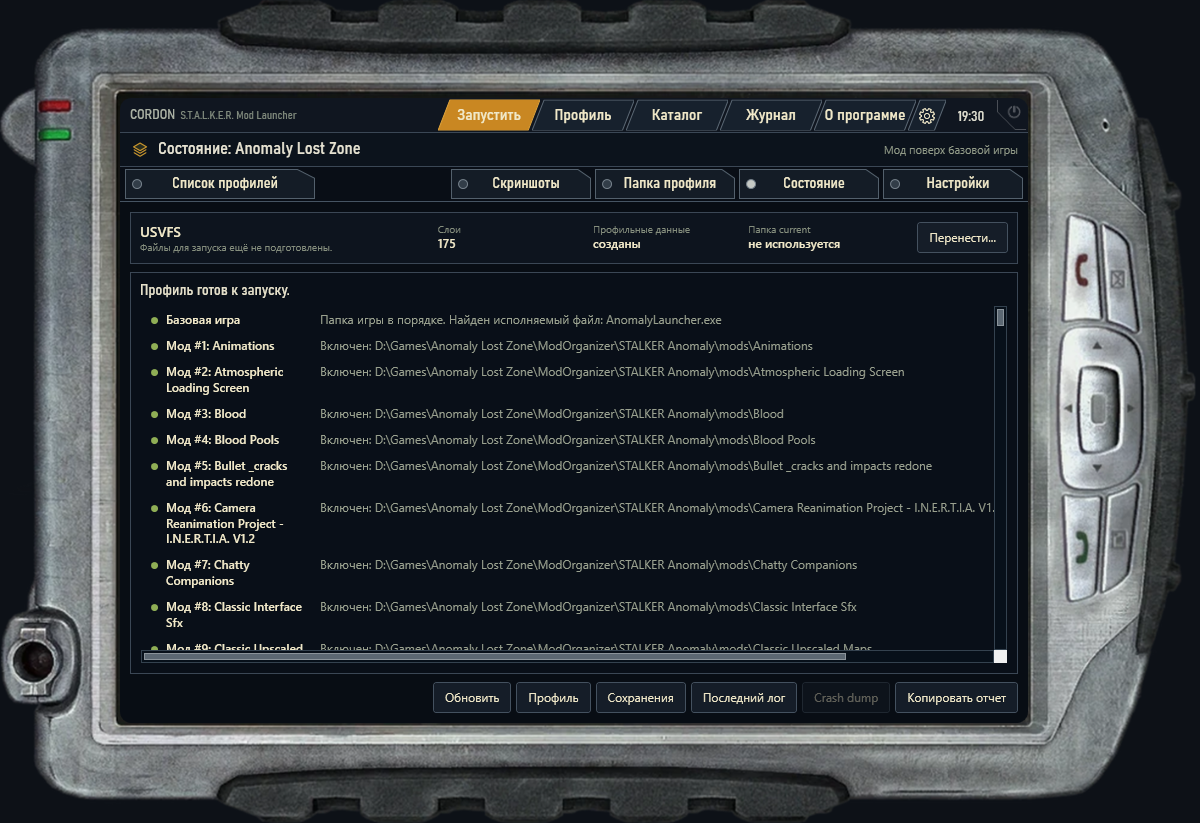Click the Обновить button
This screenshot has width=1200, height=823.
pos(472,698)
